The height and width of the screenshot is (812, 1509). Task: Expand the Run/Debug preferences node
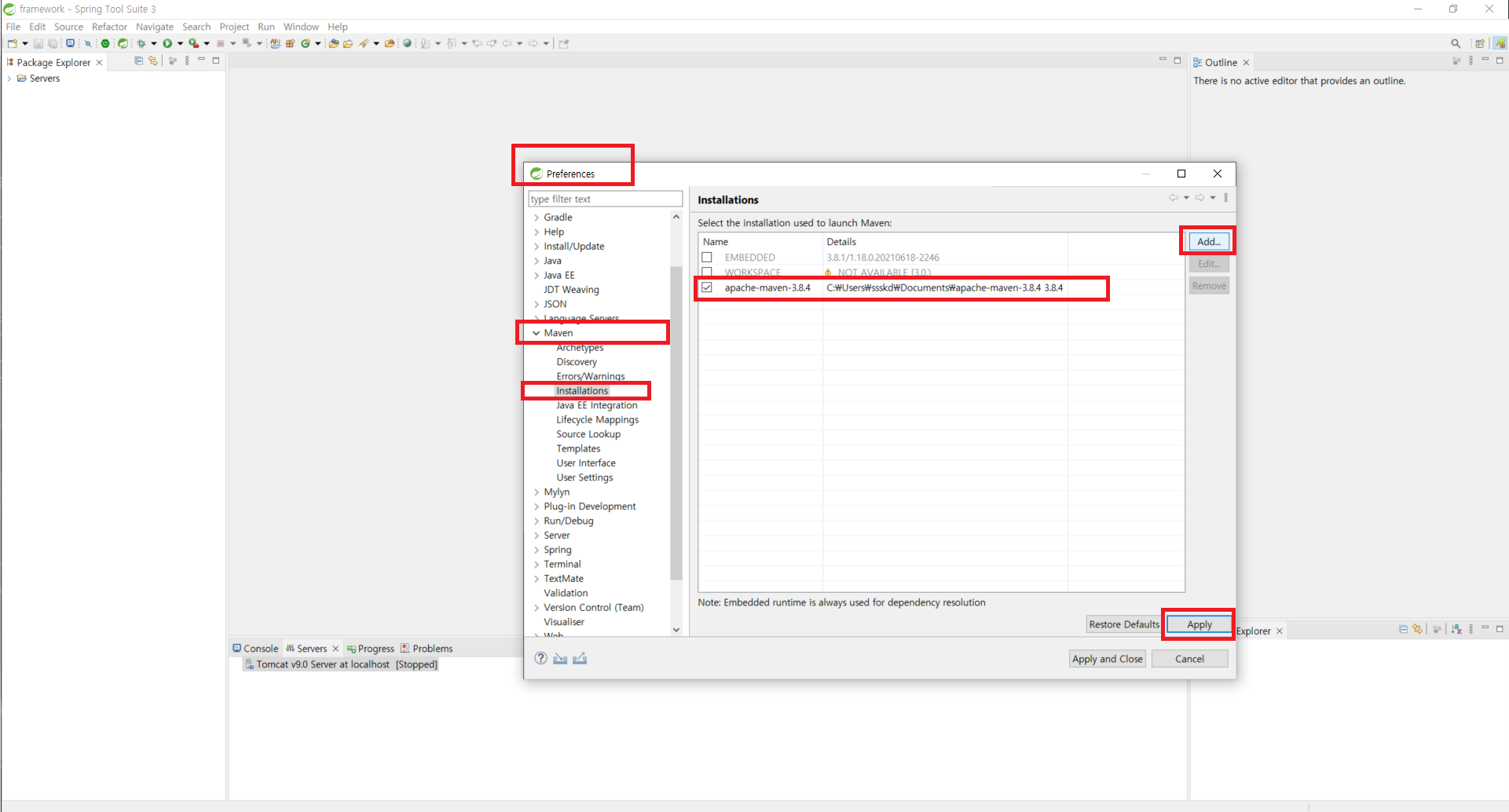point(537,521)
